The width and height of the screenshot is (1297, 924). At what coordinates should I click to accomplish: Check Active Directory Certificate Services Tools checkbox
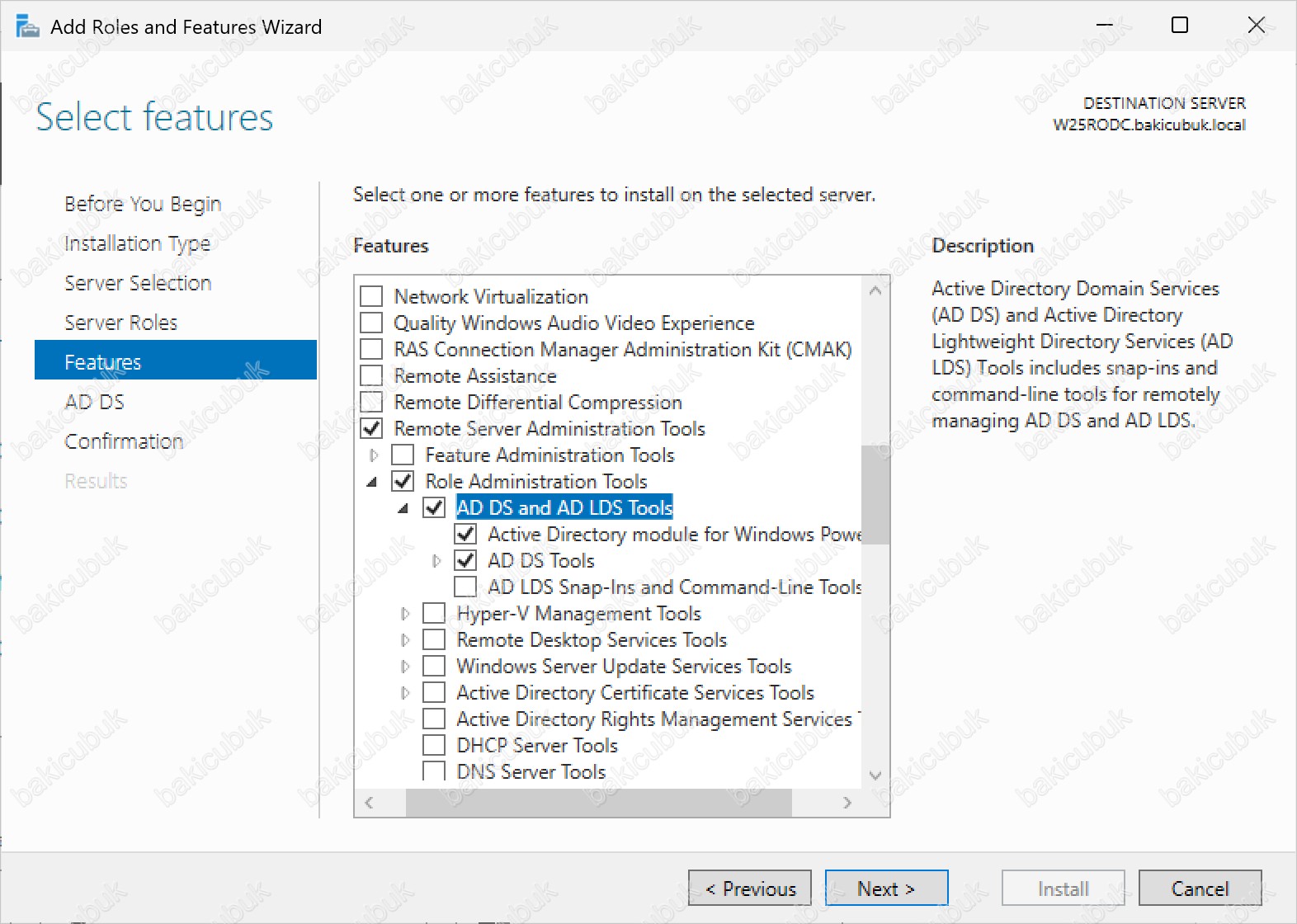coord(434,692)
